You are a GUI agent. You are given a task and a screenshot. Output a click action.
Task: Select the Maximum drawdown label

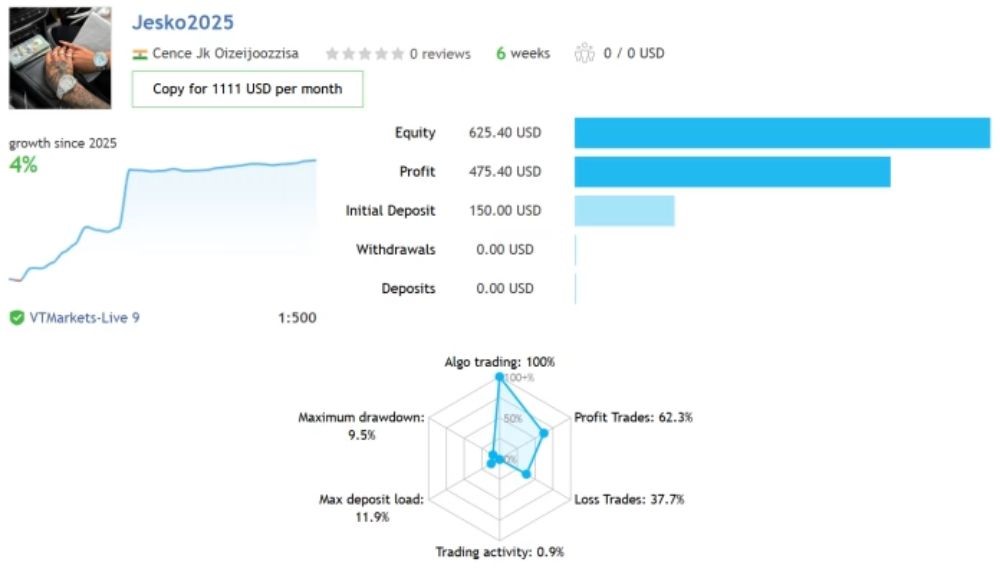click(x=361, y=417)
